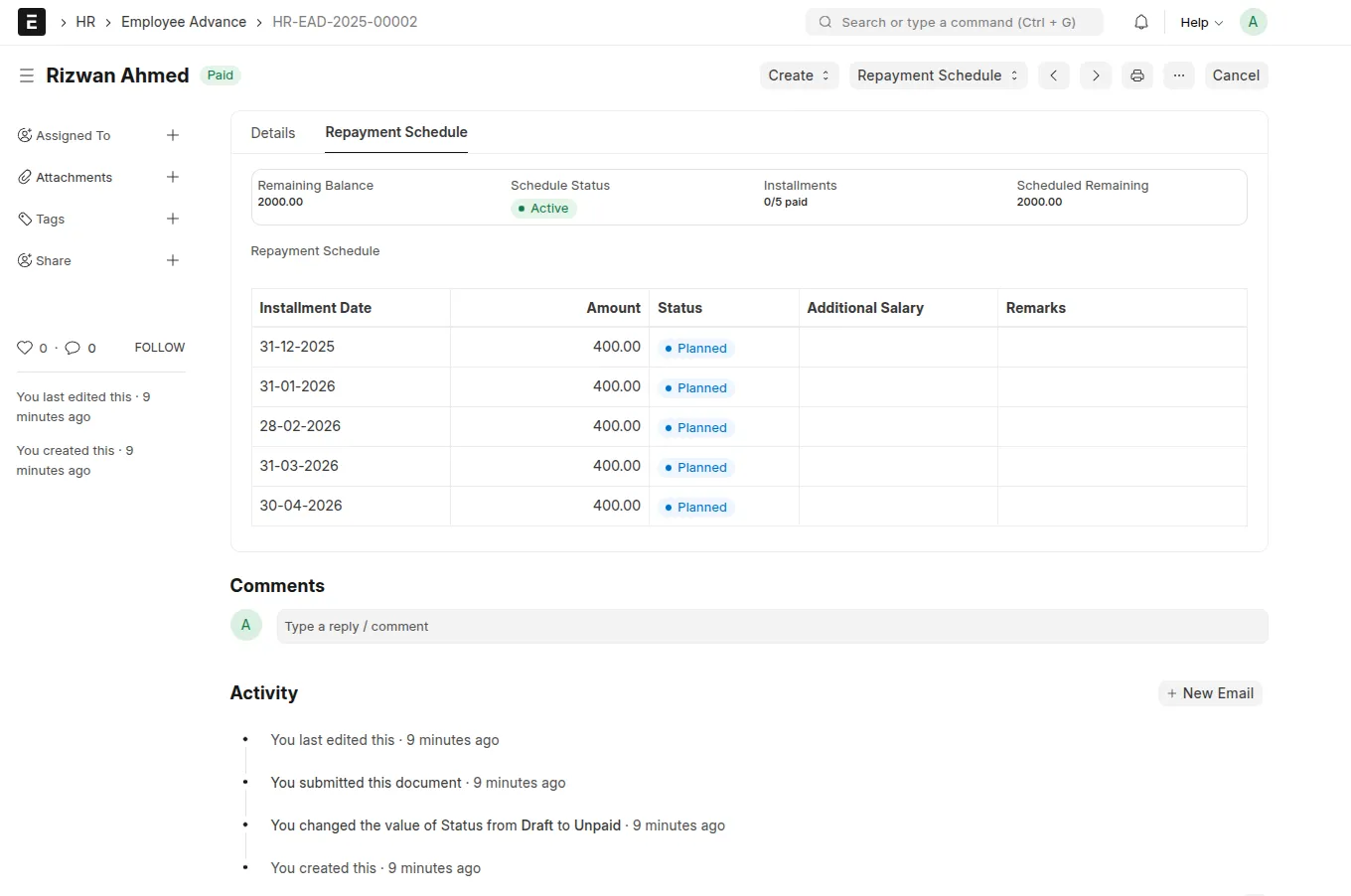Expand the Repayment Schedule action dropdown
This screenshot has height=896, width=1351.
pos(937,75)
